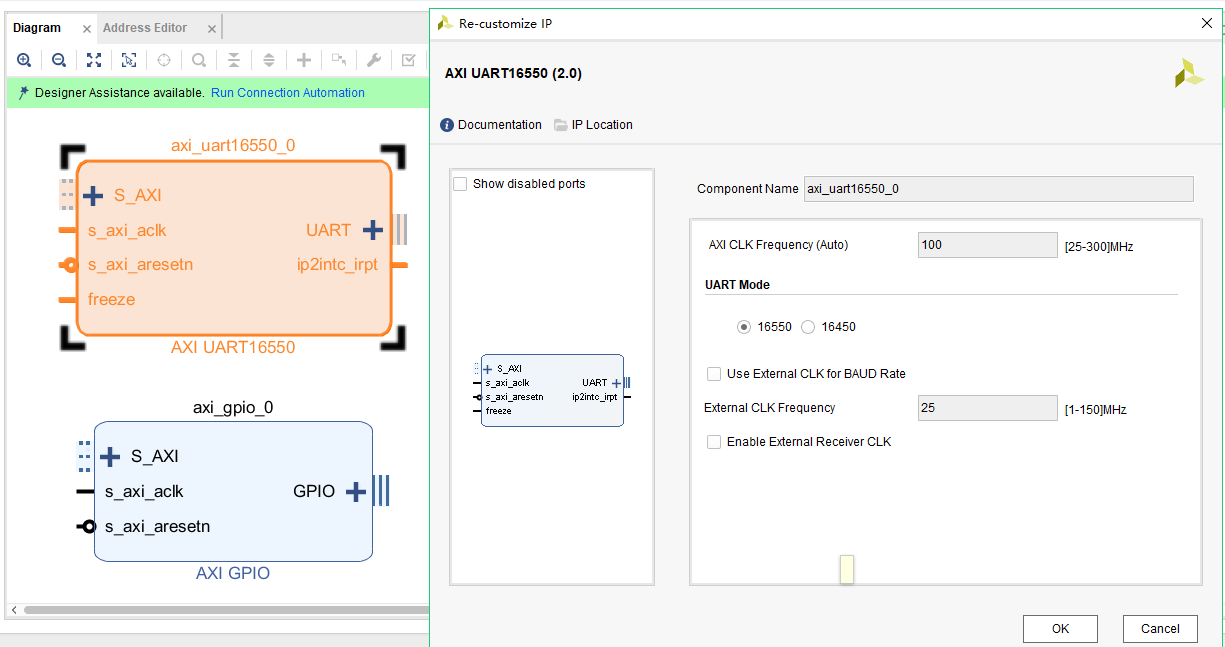This screenshot has height=647, width=1225.
Task: Check Use External CLK for BAUD Rate
Action: pos(714,374)
